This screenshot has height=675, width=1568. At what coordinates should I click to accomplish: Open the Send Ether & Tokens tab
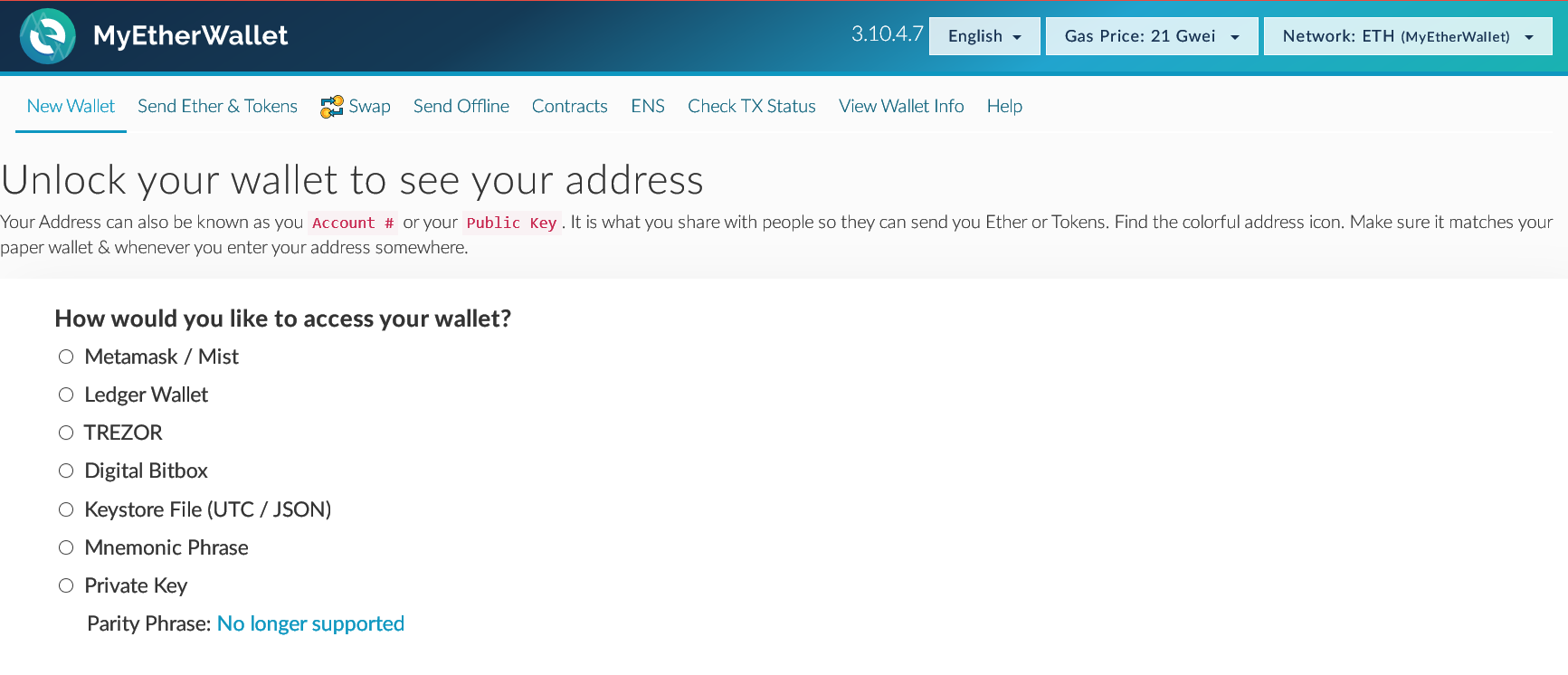point(217,106)
